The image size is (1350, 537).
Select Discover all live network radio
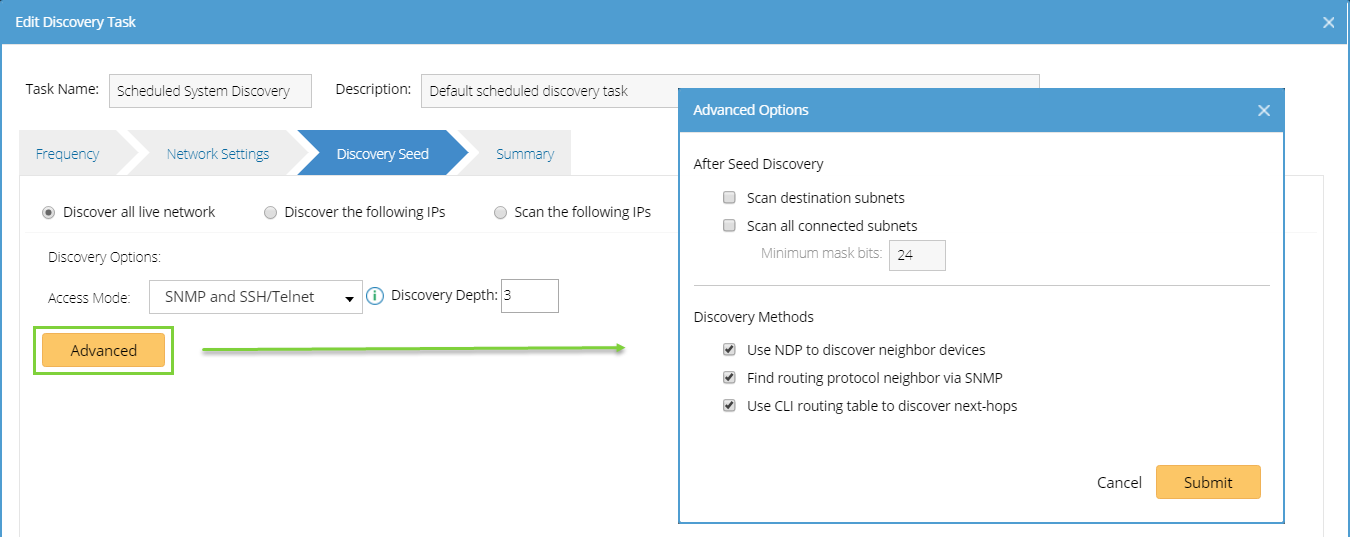pos(49,212)
